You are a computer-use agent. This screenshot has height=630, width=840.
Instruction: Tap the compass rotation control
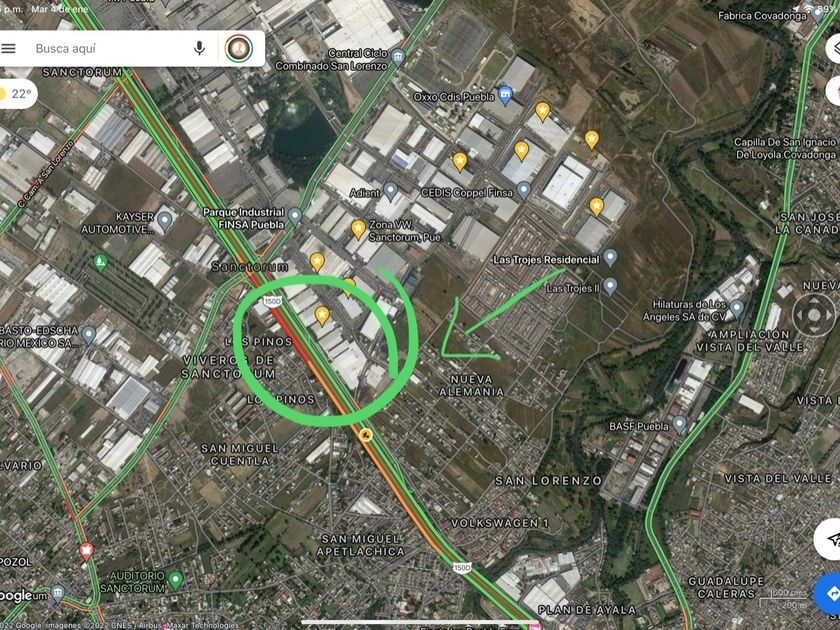pos(813,315)
